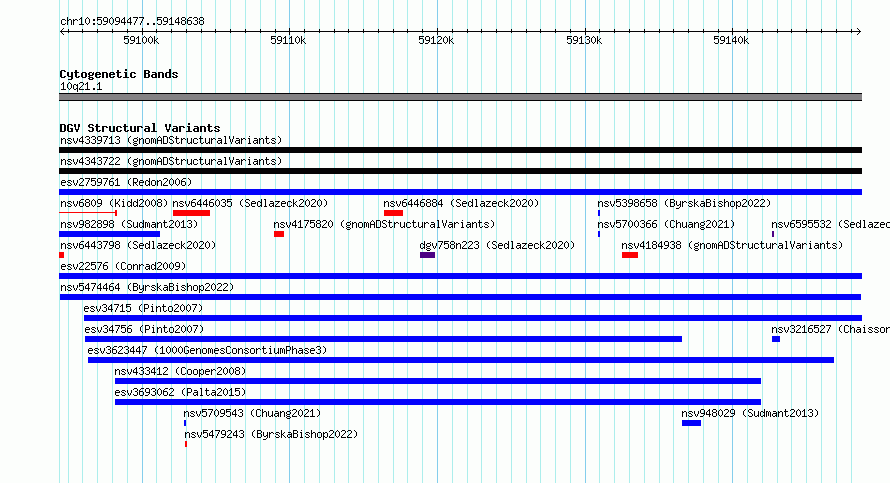
Task: Click the 10q21.1 band label
Action: (81, 86)
